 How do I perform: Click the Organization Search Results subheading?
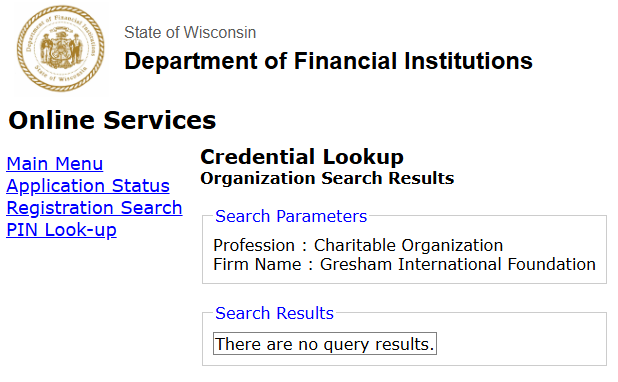pos(327,178)
